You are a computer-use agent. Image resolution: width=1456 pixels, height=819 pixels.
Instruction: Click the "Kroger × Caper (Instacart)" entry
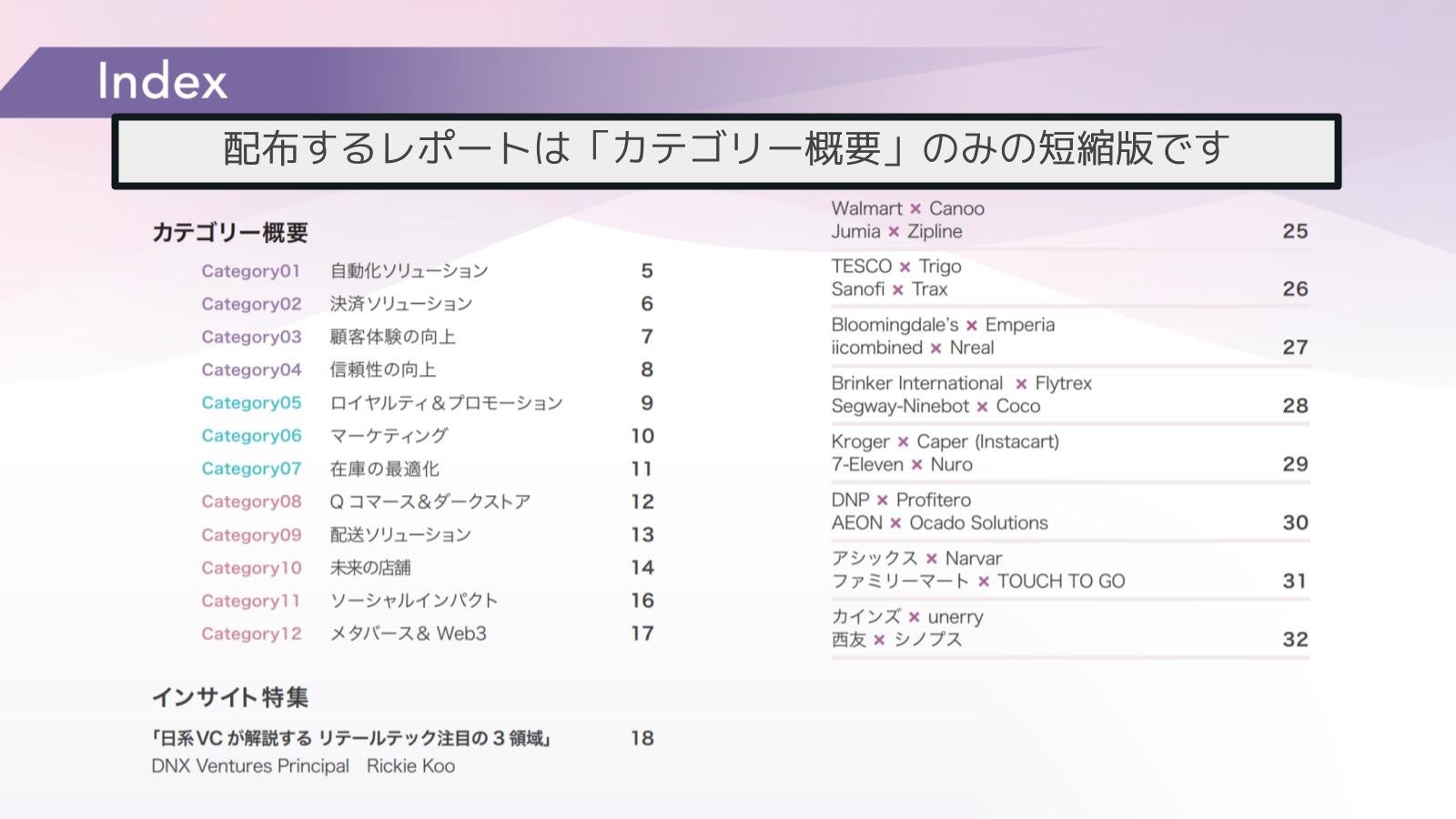945,442
